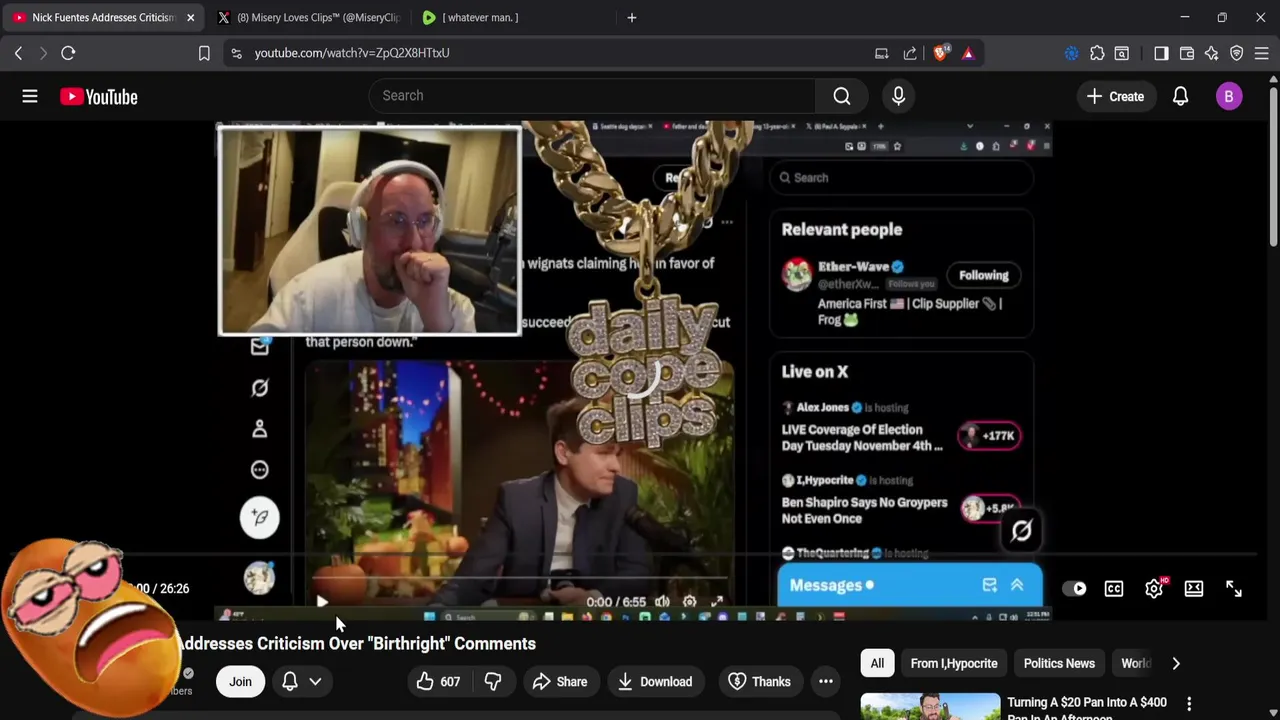Open the Extensions puzzle piece icon
The width and height of the screenshot is (1280, 720).
click(x=1097, y=53)
